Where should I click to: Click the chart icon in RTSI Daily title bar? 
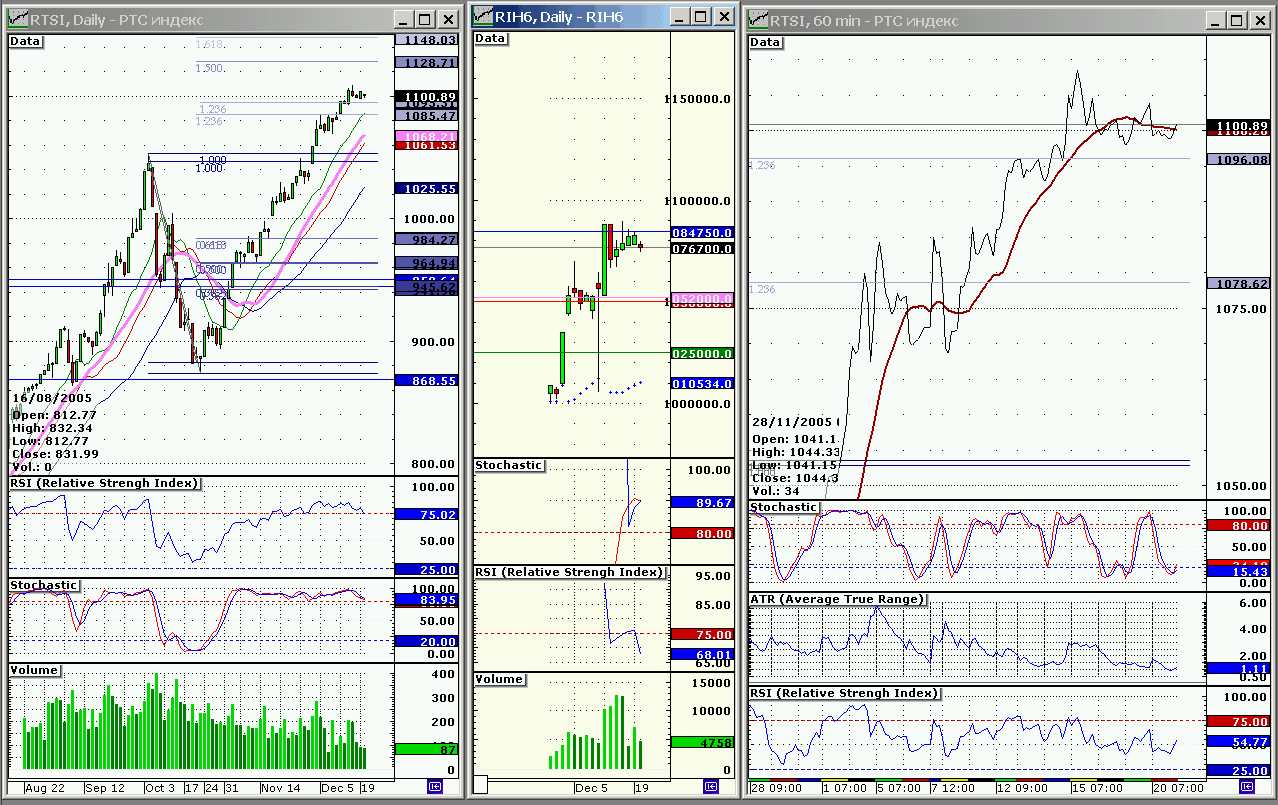point(17,19)
